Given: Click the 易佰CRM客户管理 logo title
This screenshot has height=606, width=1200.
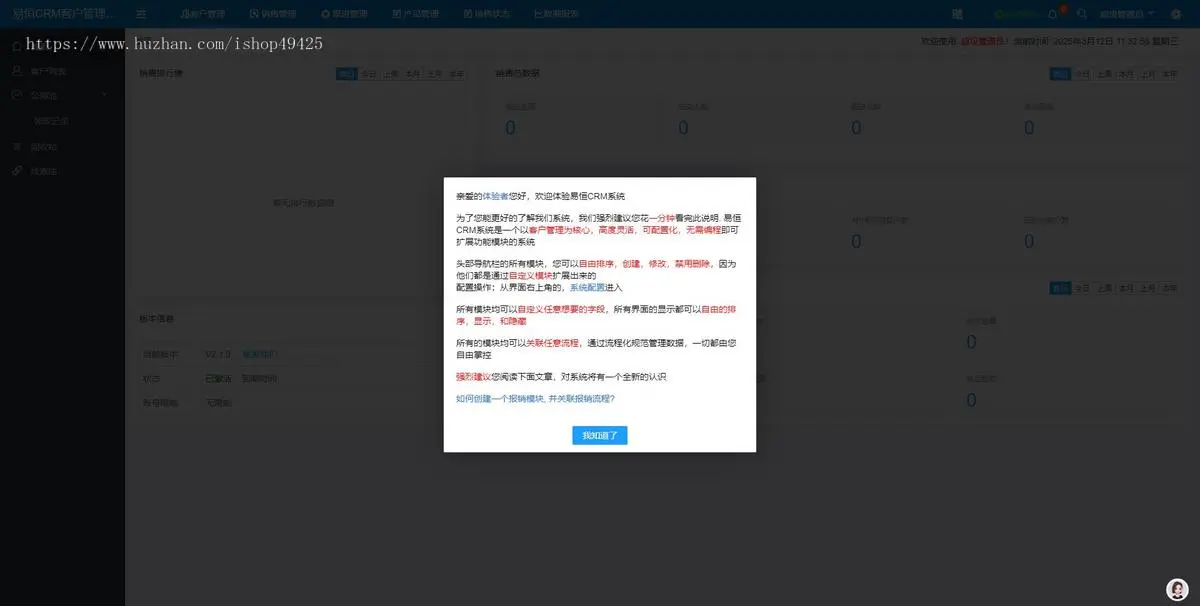Looking at the screenshot, I should pos(64,14).
